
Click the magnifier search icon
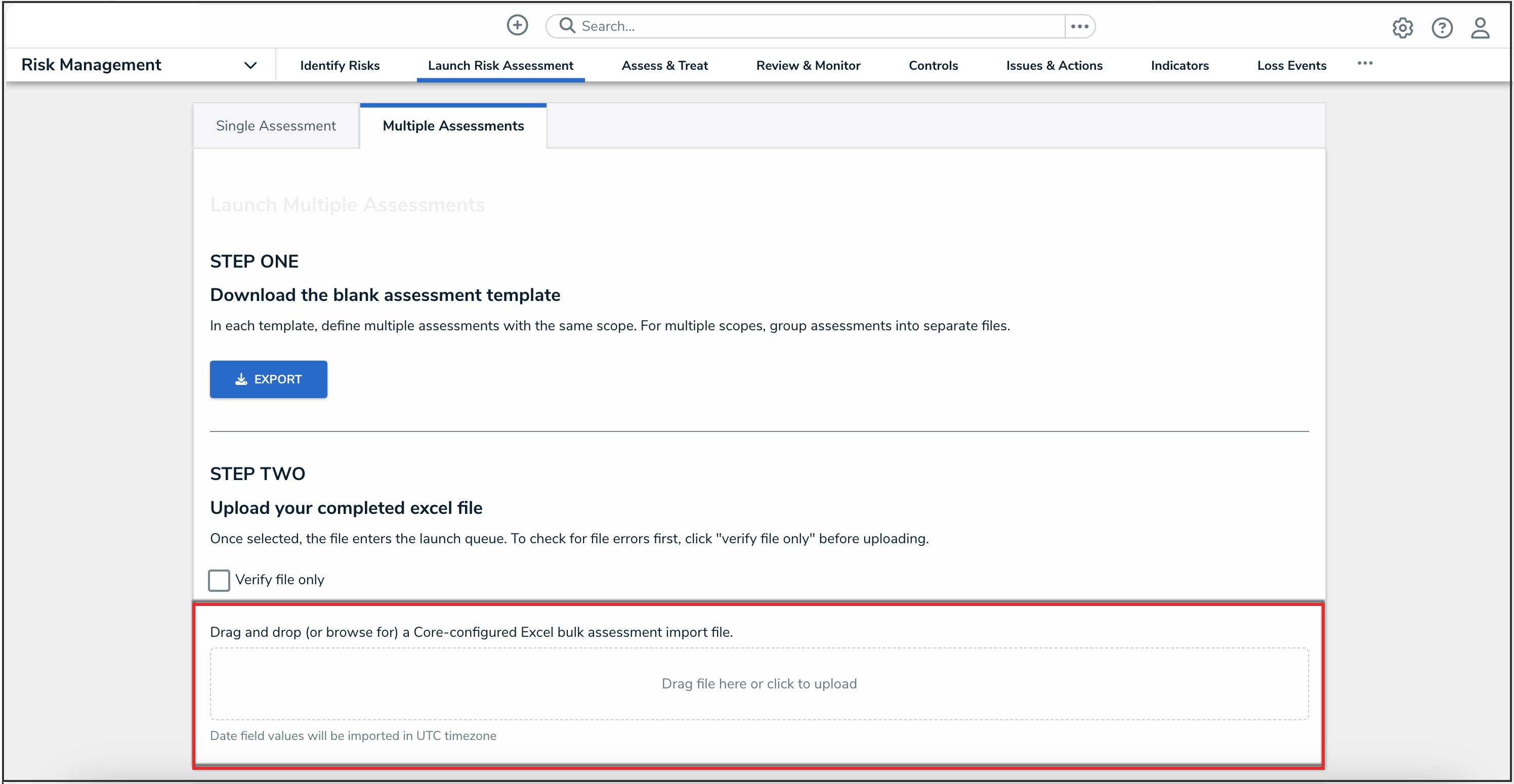567,25
